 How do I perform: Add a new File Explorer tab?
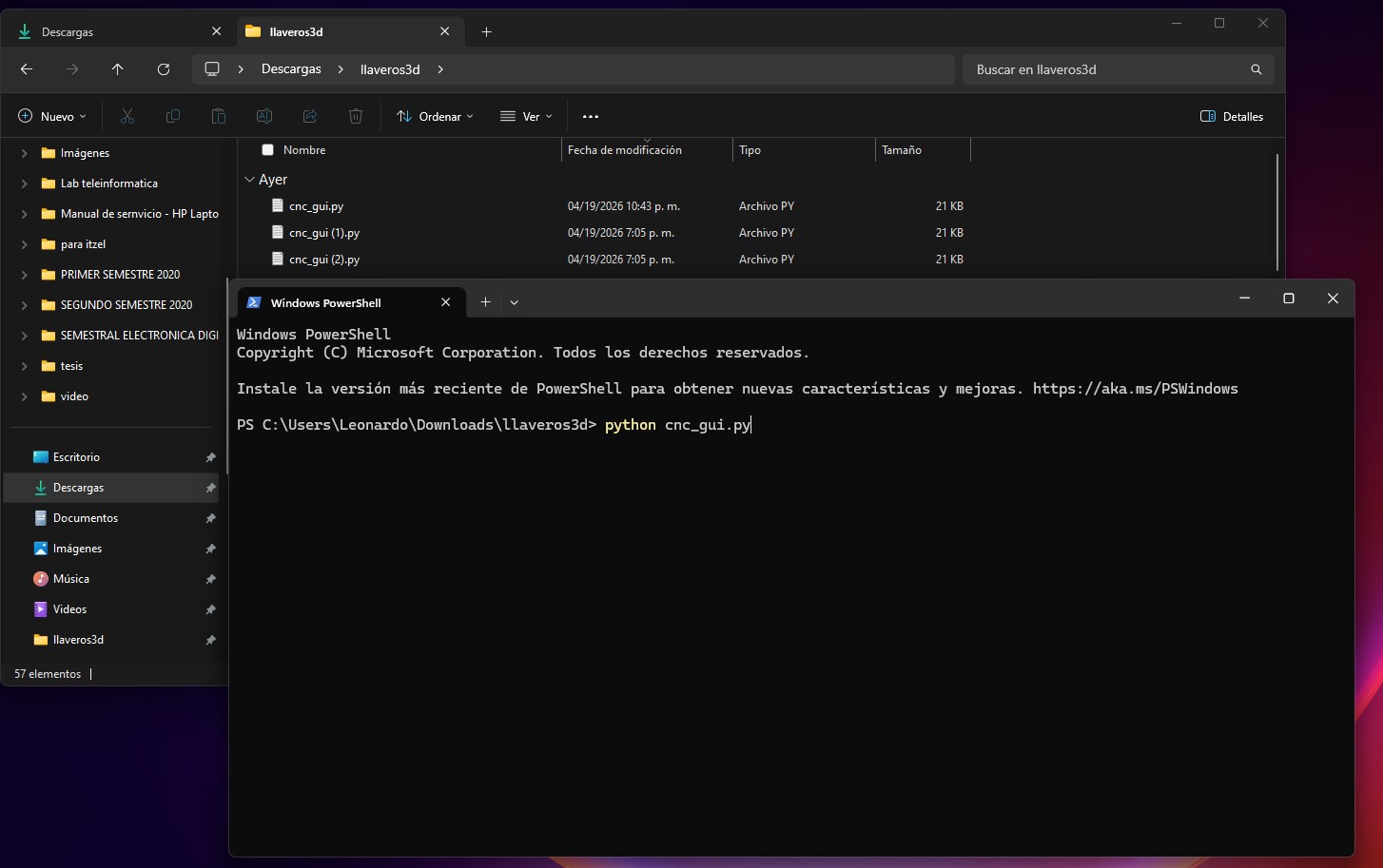pyautogui.click(x=486, y=31)
